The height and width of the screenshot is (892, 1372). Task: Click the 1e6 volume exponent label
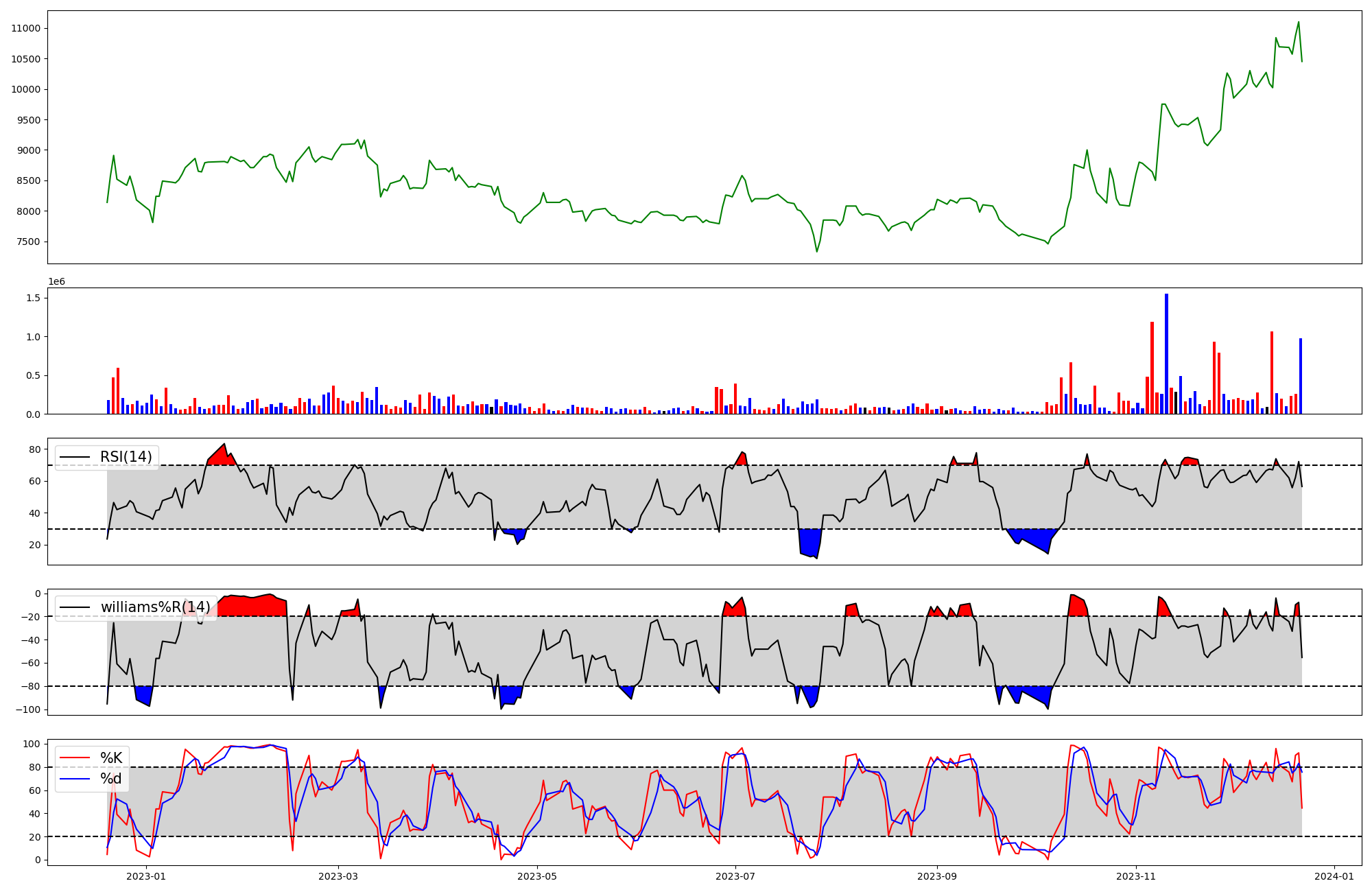point(56,282)
